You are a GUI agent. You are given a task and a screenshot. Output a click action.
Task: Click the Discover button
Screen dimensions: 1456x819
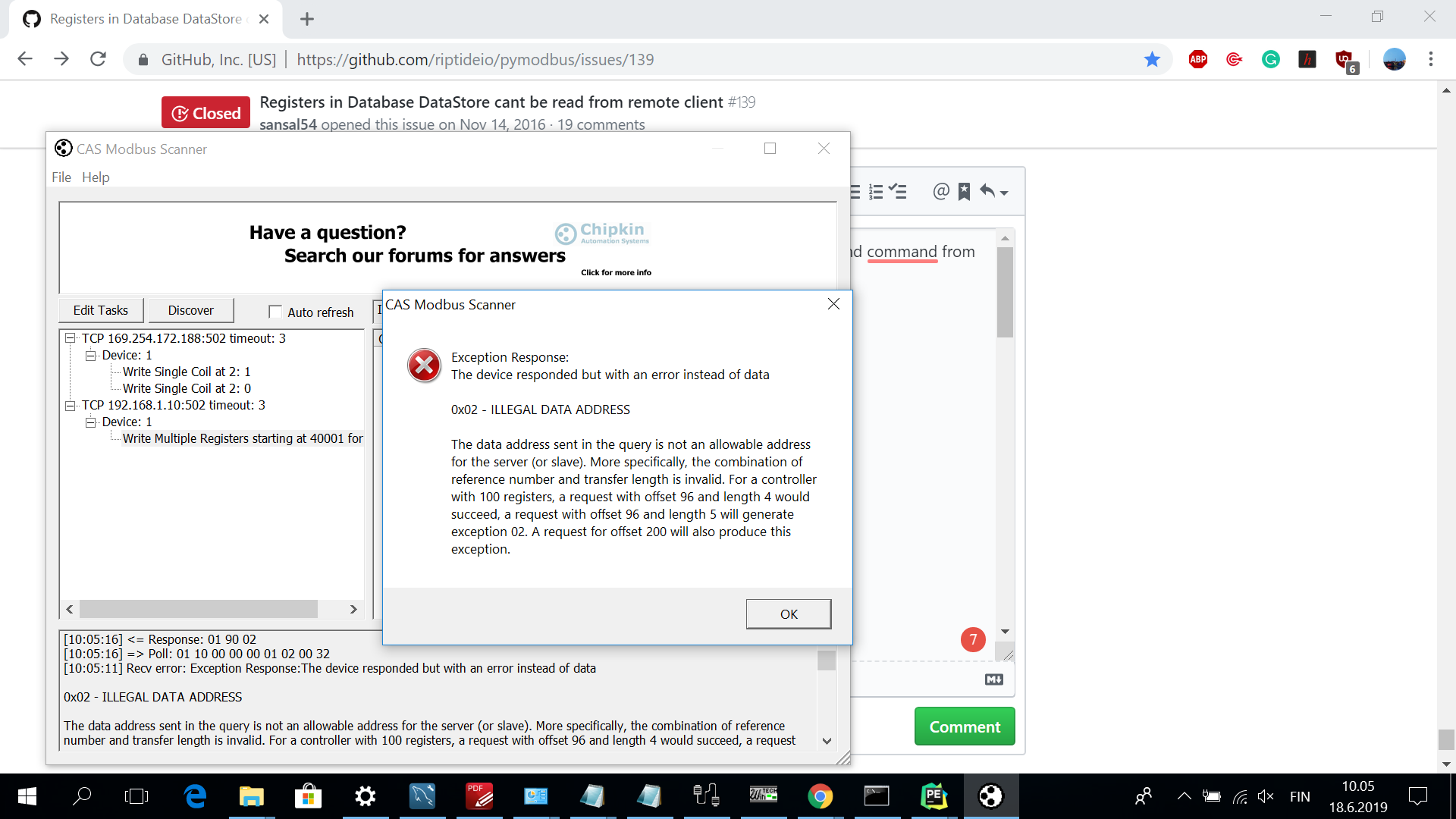[190, 310]
